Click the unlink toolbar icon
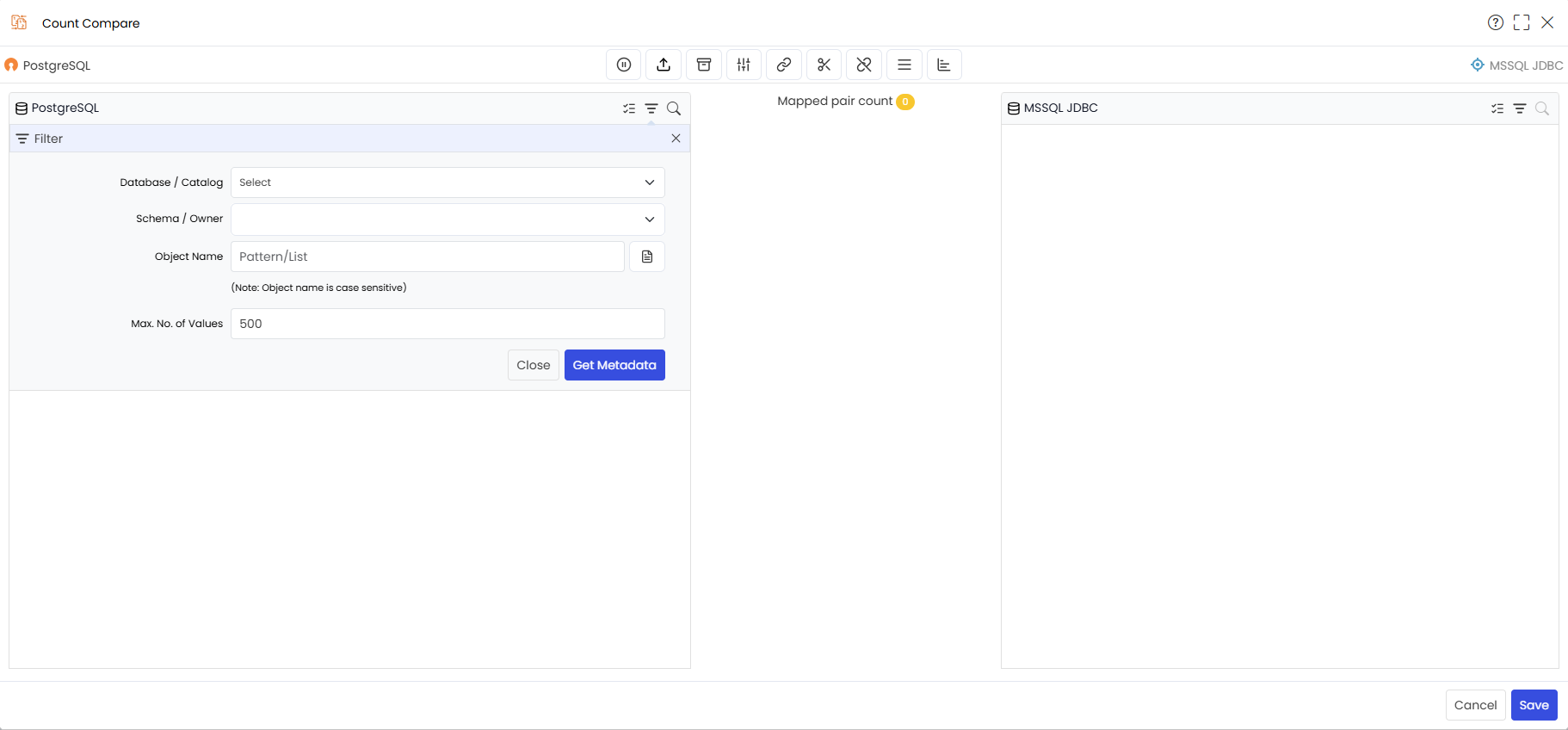Screen dimensions: 1568x730 click(864, 65)
